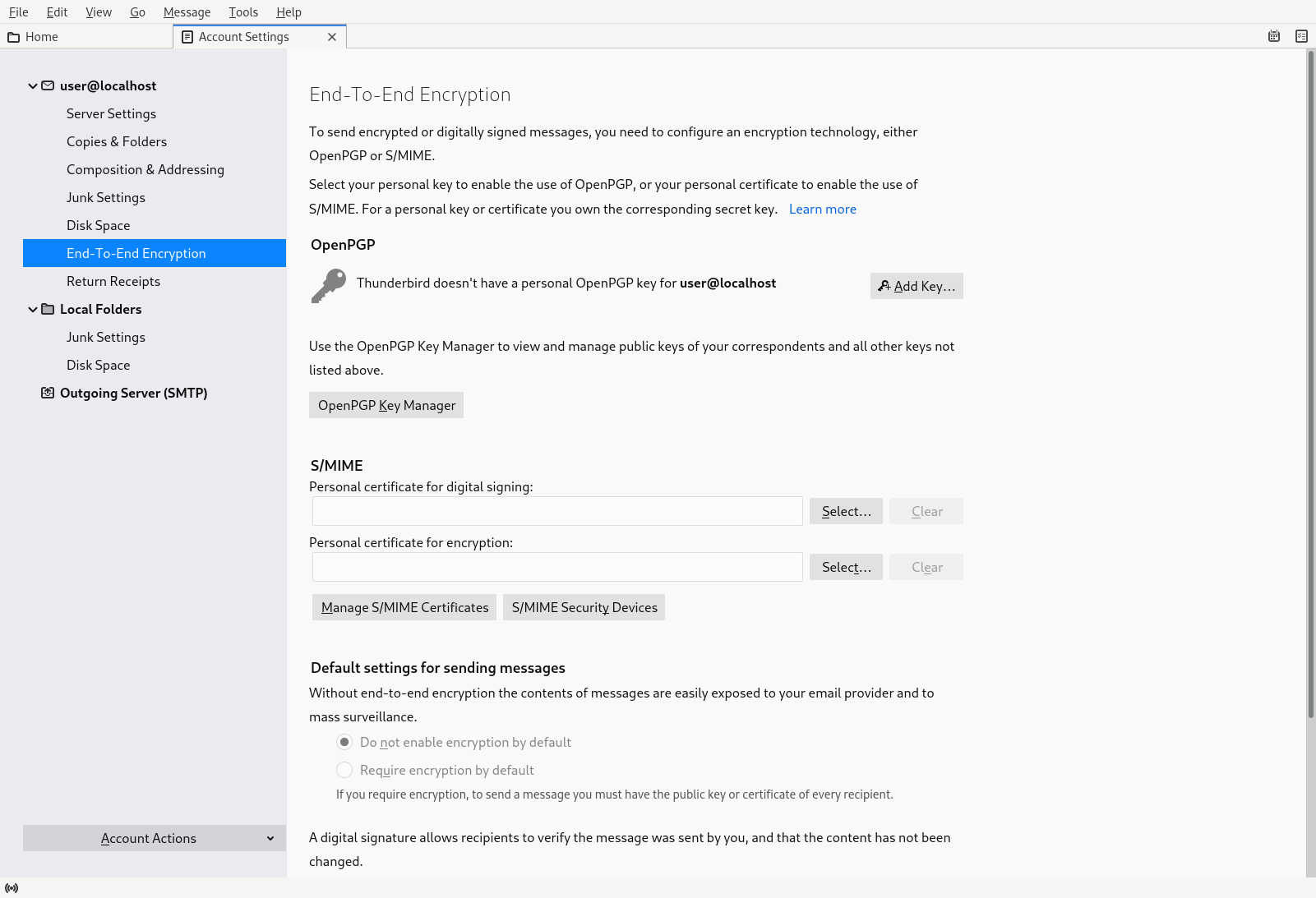This screenshot has width=1316, height=898.
Task: Select 'Require encryption by default' option
Action: point(344,770)
